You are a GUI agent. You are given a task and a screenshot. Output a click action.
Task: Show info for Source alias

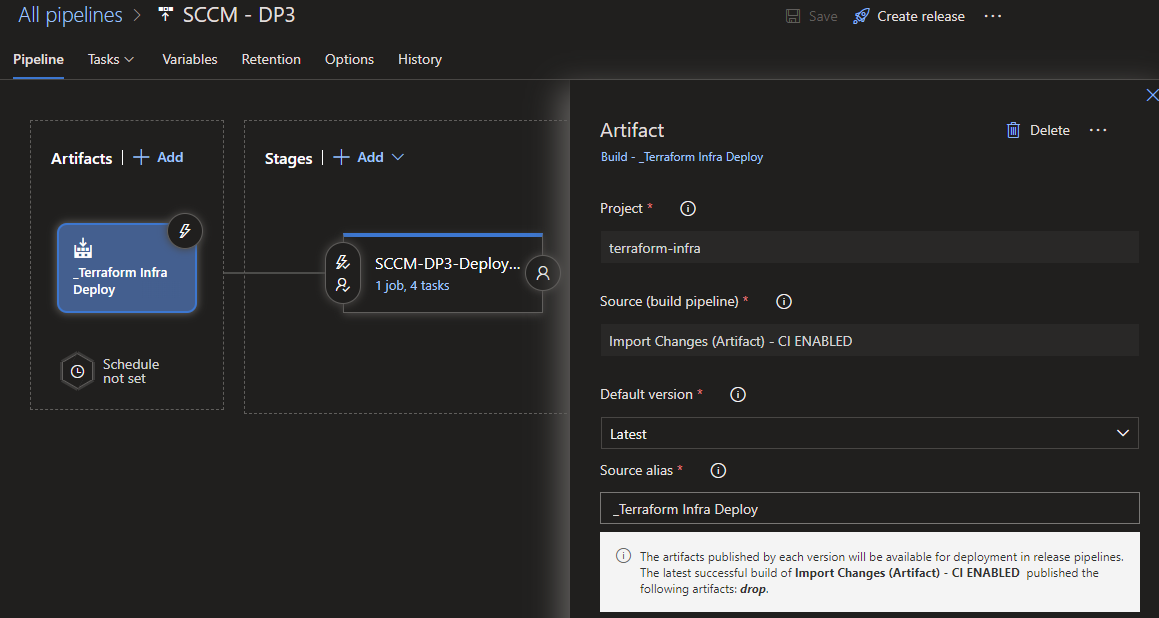(718, 470)
